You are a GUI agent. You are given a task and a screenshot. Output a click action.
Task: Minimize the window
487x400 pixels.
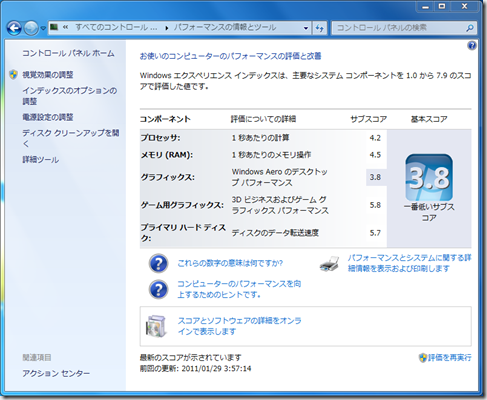click(x=426, y=6)
